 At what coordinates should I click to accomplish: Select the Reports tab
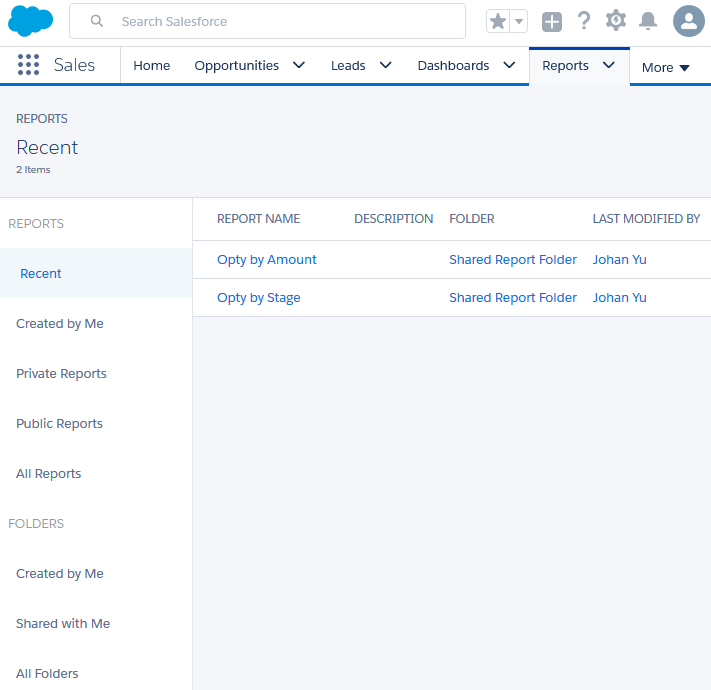[565, 66]
